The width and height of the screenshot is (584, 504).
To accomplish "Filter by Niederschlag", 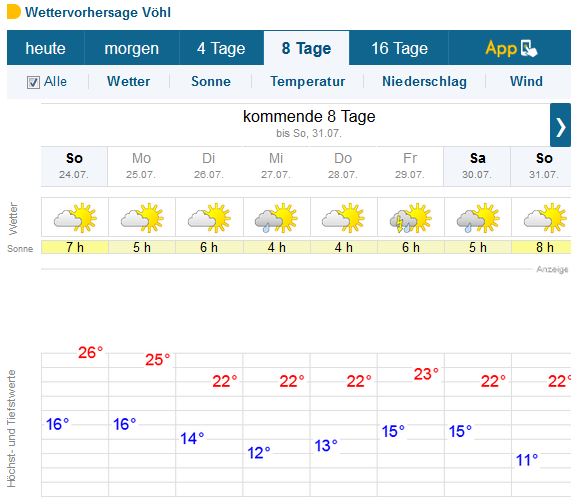I will [x=424, y=81].
